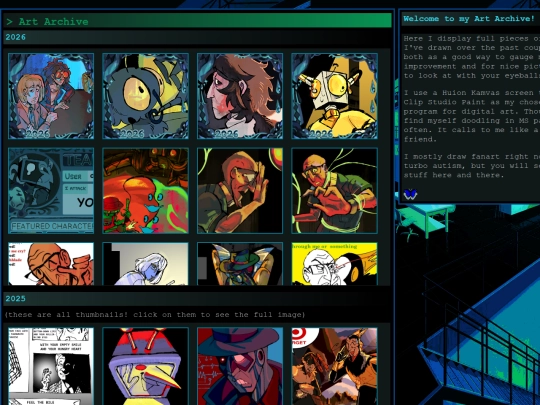540x405 pixels.
Task: Open the green-hat winged character thumbnail
Action: pyautogui.click(x=240, y=264)
